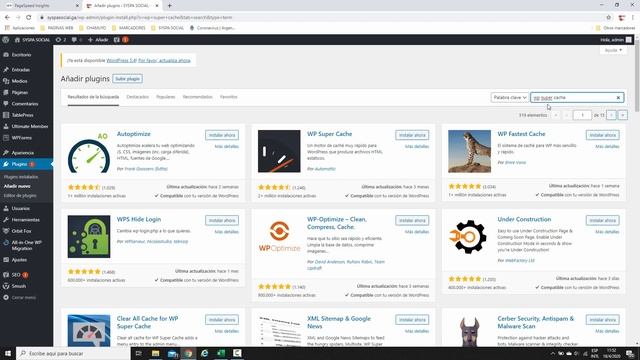Click the WP Super Cache plugin thumbnail
This screenshot has width=640, height=360.
pyautogui.click(x=279, y=151)
